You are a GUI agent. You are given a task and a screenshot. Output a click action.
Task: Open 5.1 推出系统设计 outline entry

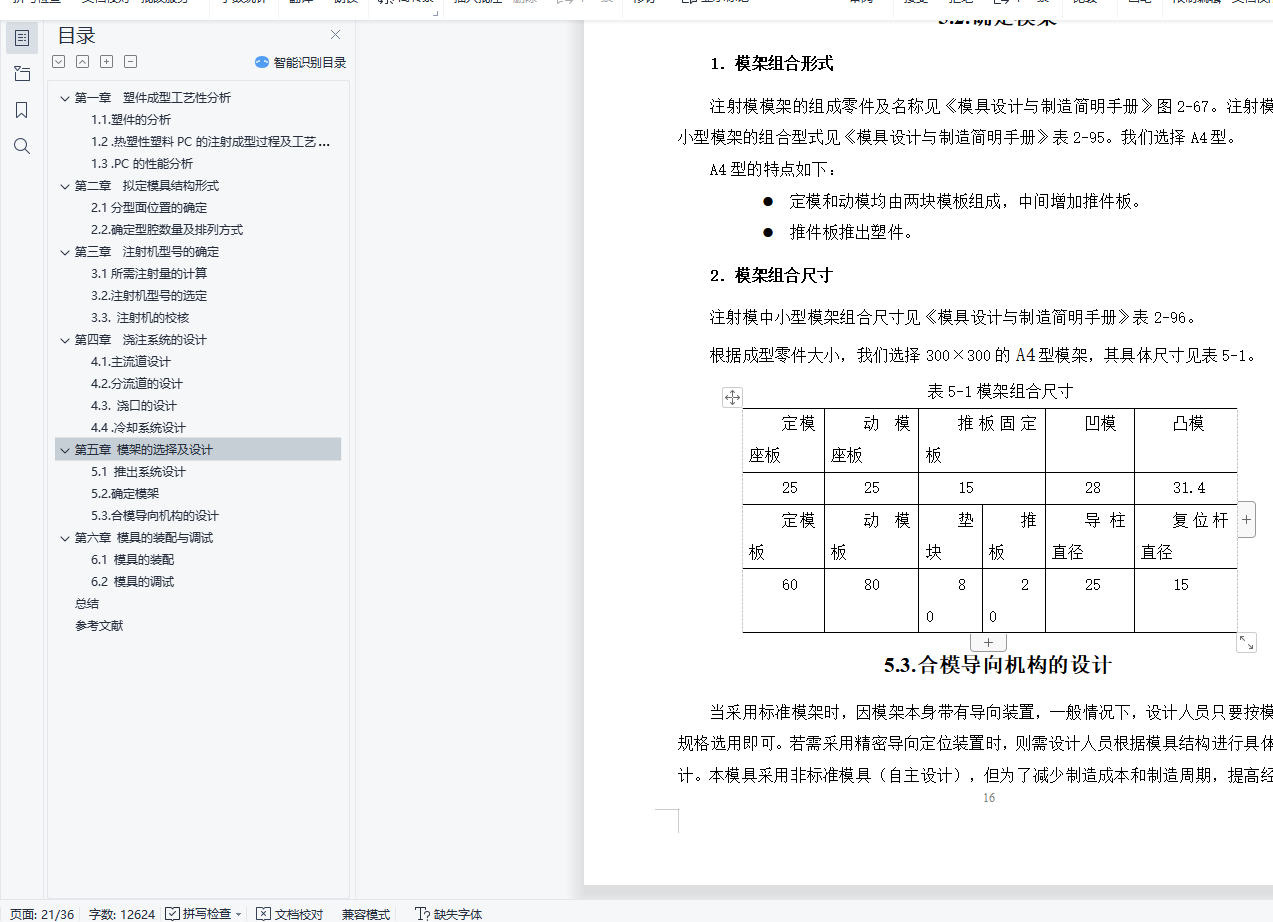138,471
